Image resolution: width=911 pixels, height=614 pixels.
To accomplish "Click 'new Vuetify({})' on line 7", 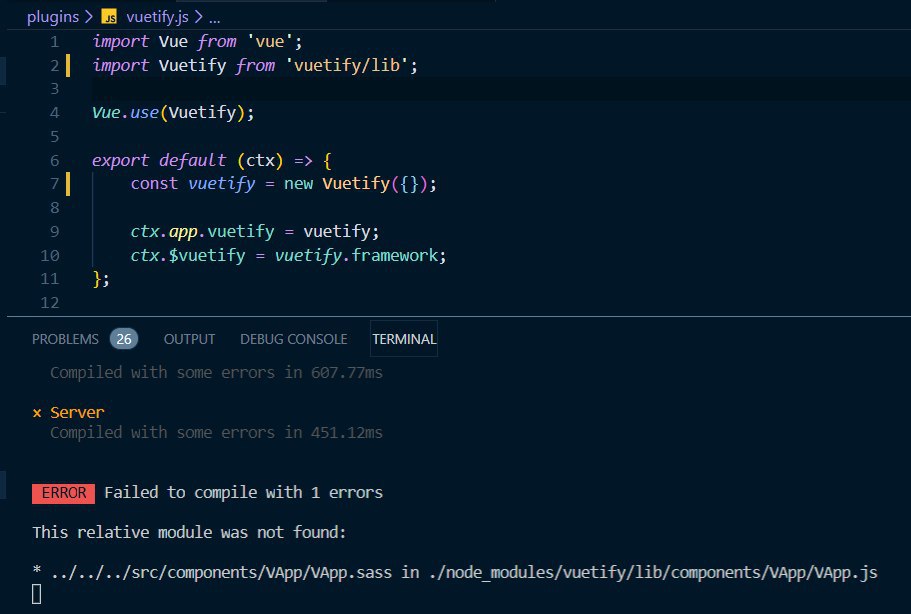I will point(356,184).
